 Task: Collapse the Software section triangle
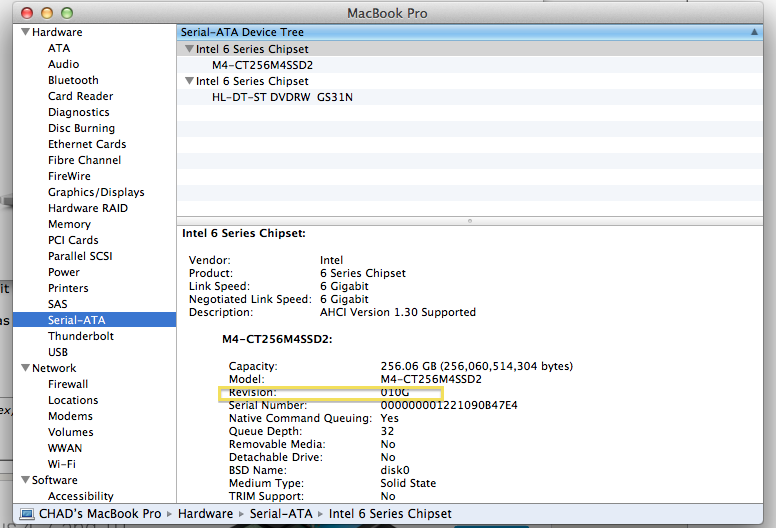[x=25, y=480]
